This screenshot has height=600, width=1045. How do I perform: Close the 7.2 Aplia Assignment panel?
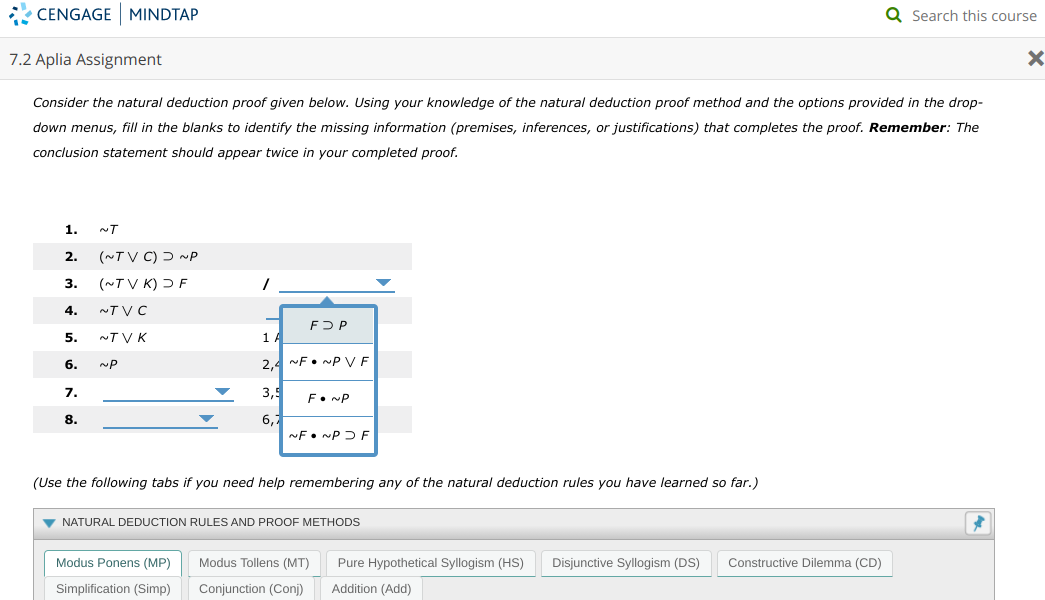point(1034,59)
